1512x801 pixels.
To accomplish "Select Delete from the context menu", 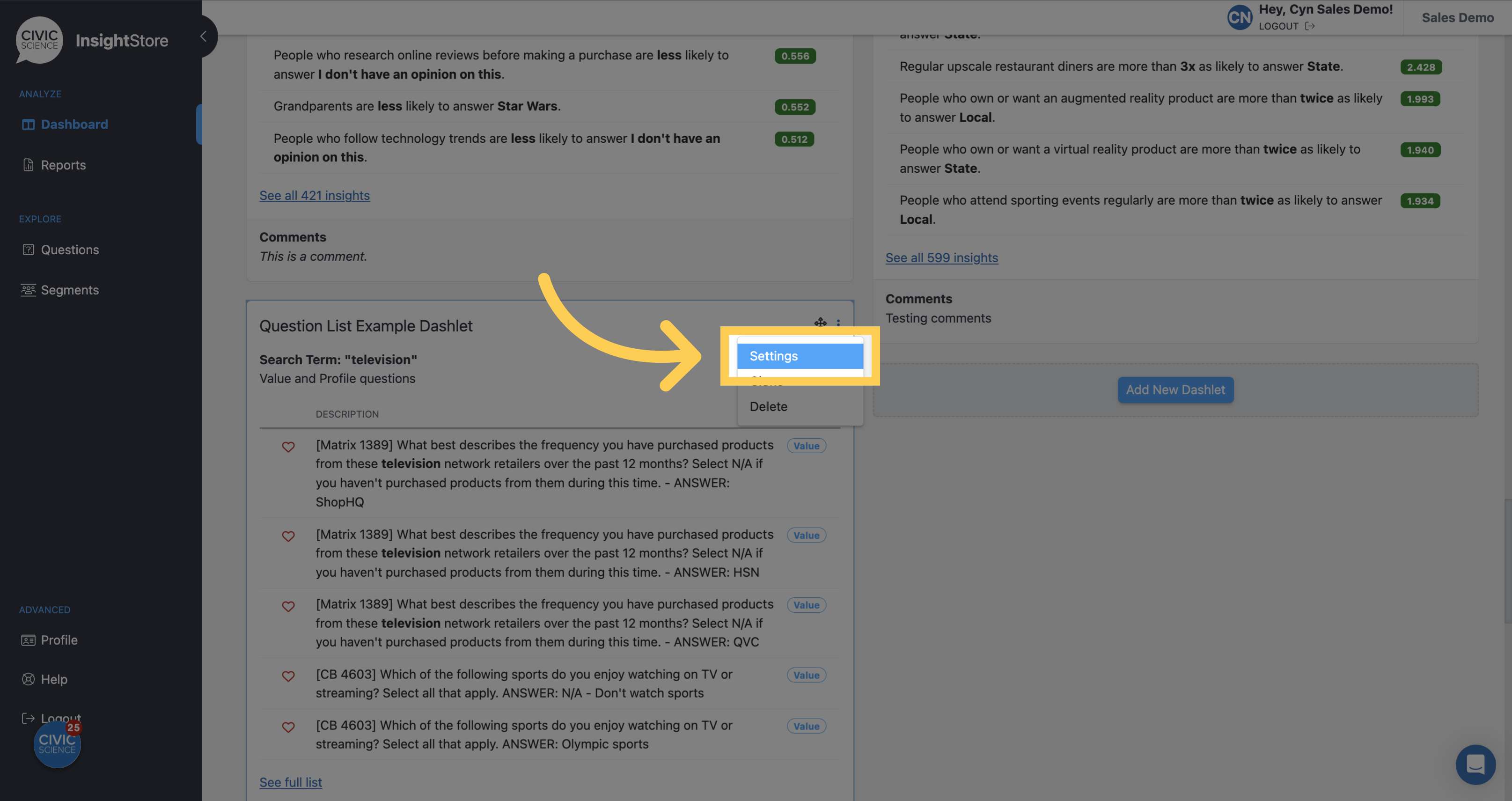I will coord(768,406).
